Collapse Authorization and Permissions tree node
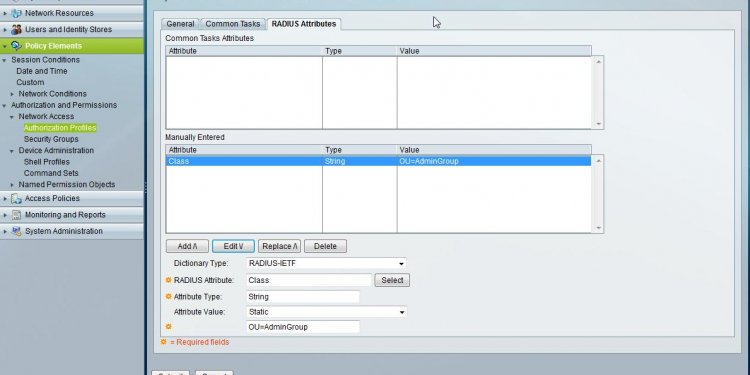This screenshot has height=375, width=750. click(5, 106)
